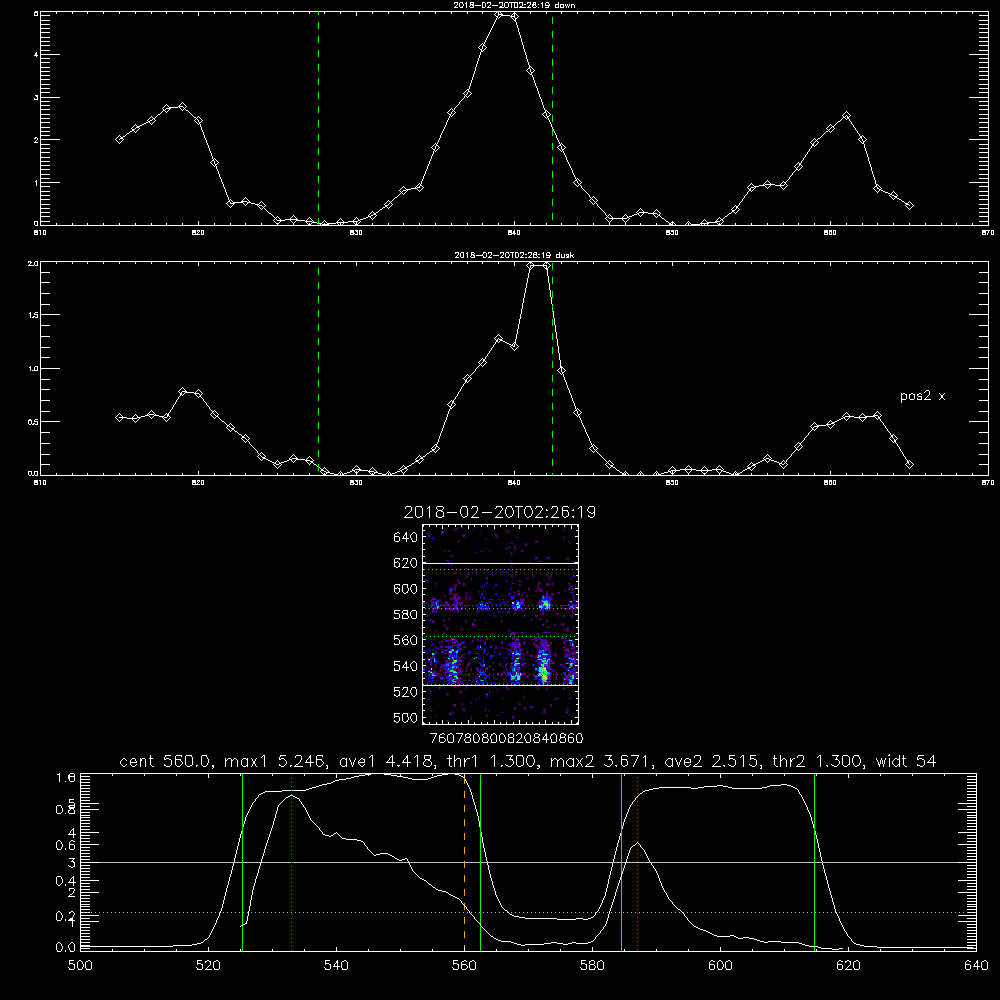Click y-axis label '500' beside spectral image

pos(406,717)
